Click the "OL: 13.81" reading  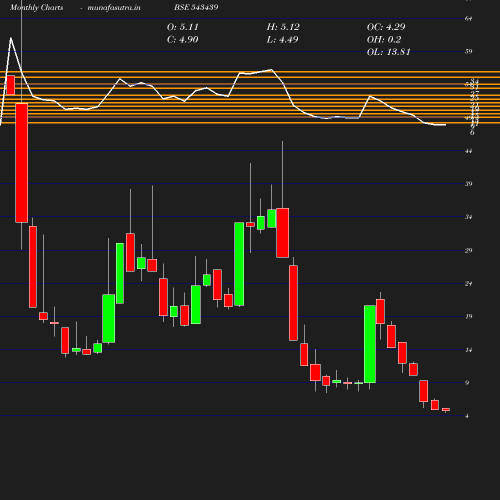pos(389,52)
